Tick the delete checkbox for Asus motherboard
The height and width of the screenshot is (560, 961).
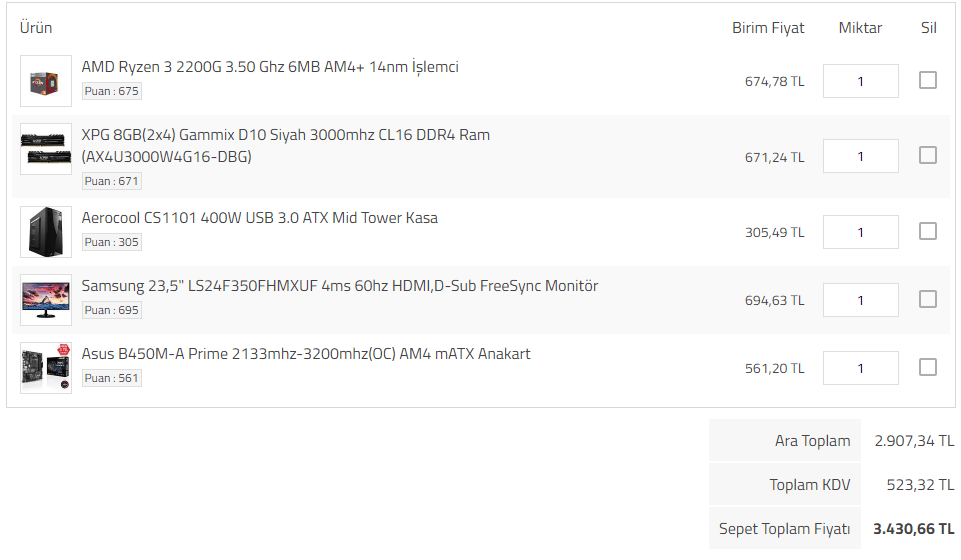point(928,367)
